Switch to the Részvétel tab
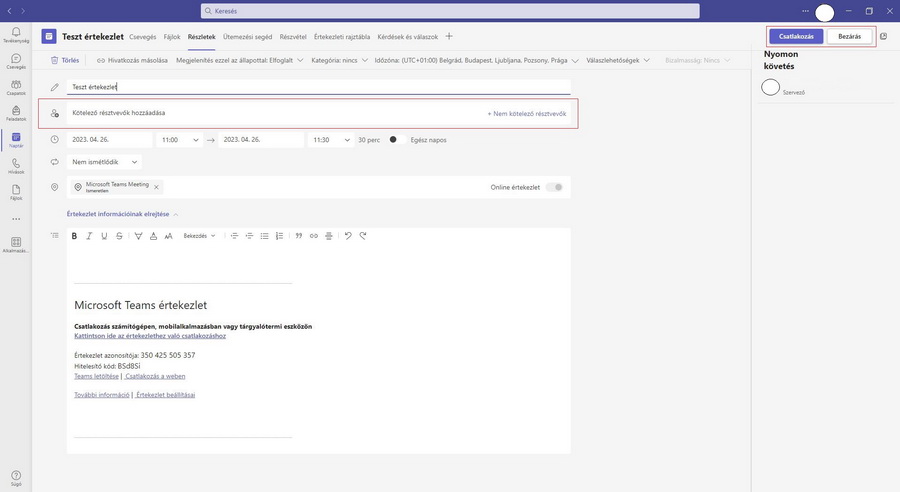 point(293,37)
